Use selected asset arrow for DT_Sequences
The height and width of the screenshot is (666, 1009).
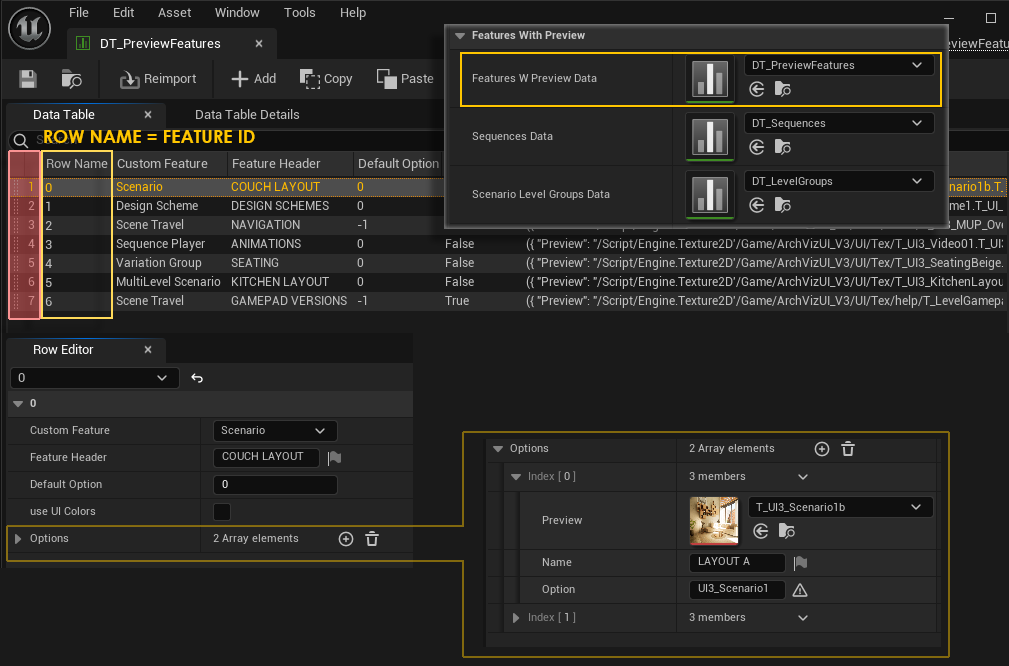point(757,147)
